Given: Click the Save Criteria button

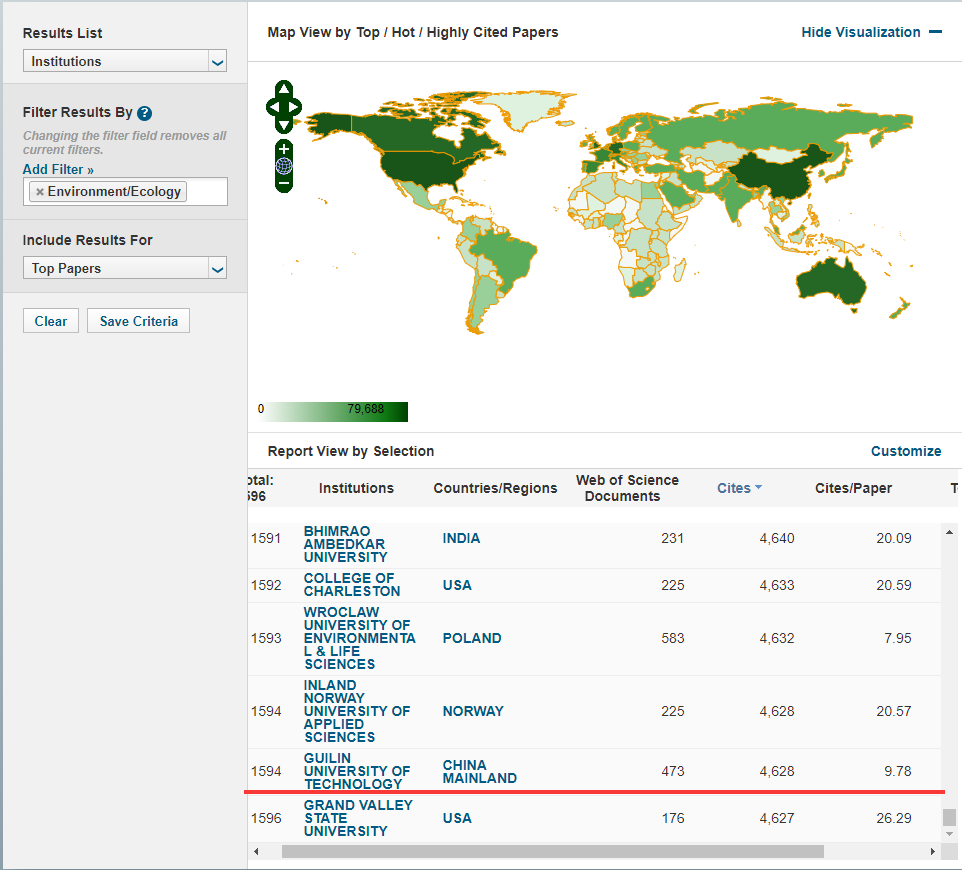Looking at the screenshot, I should [138, 321].
